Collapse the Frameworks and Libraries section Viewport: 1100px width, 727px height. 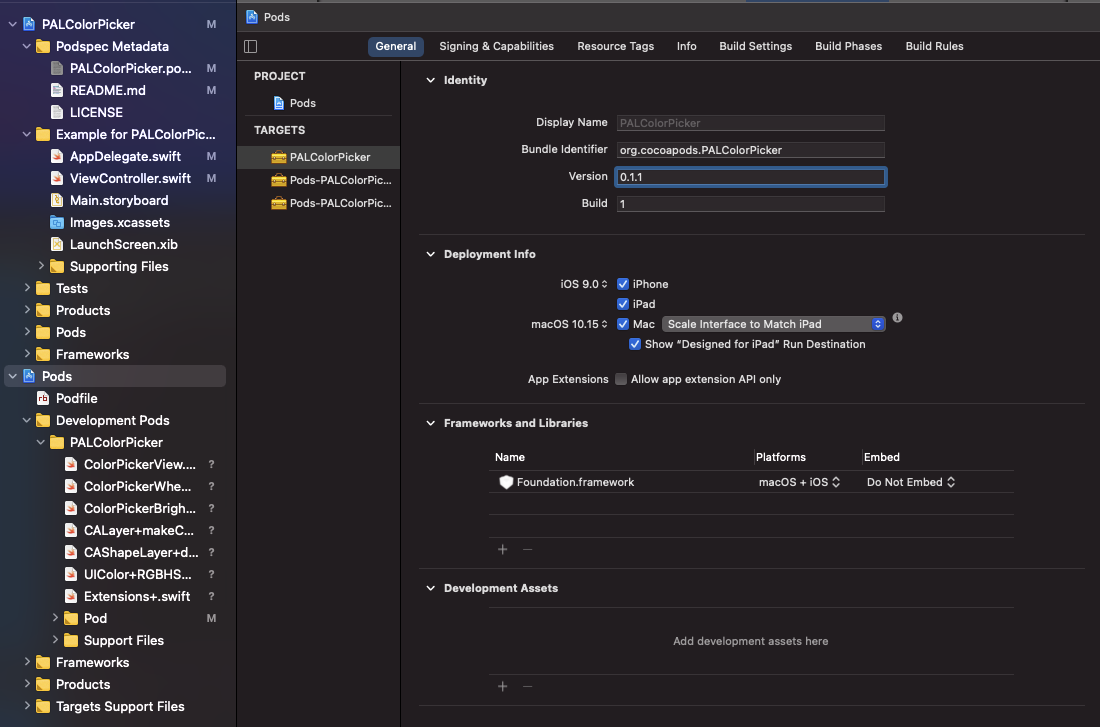(431, 423)
